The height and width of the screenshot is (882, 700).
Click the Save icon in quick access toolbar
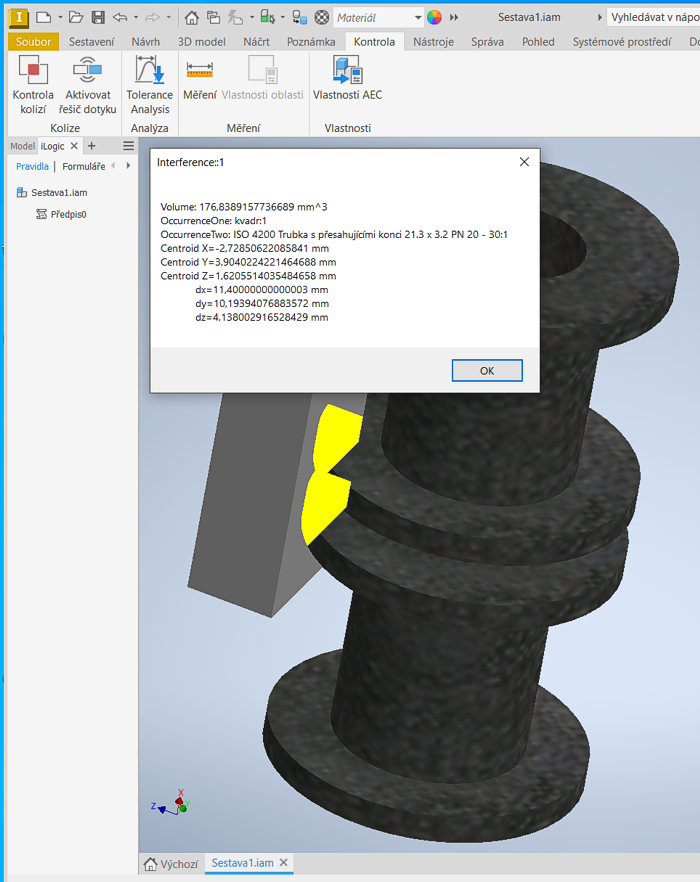pyautogui.click(x=98, y=17)
